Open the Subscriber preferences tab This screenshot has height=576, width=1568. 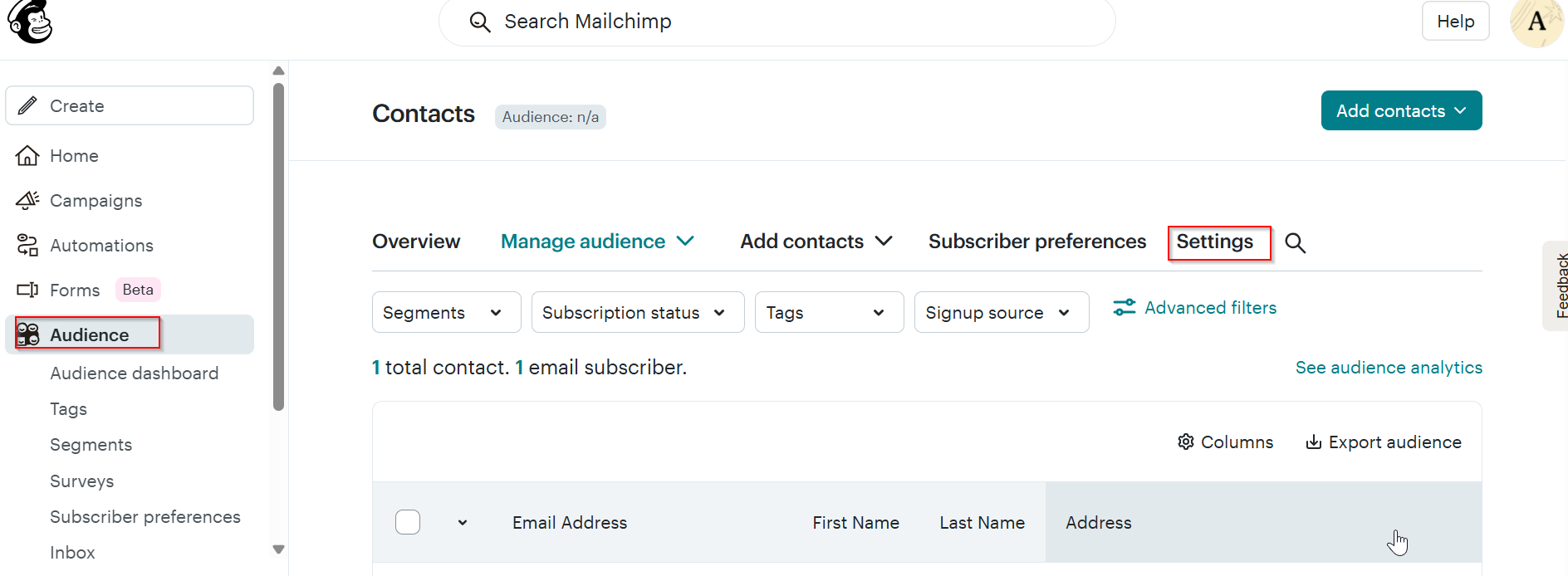tap(1036, 242)
